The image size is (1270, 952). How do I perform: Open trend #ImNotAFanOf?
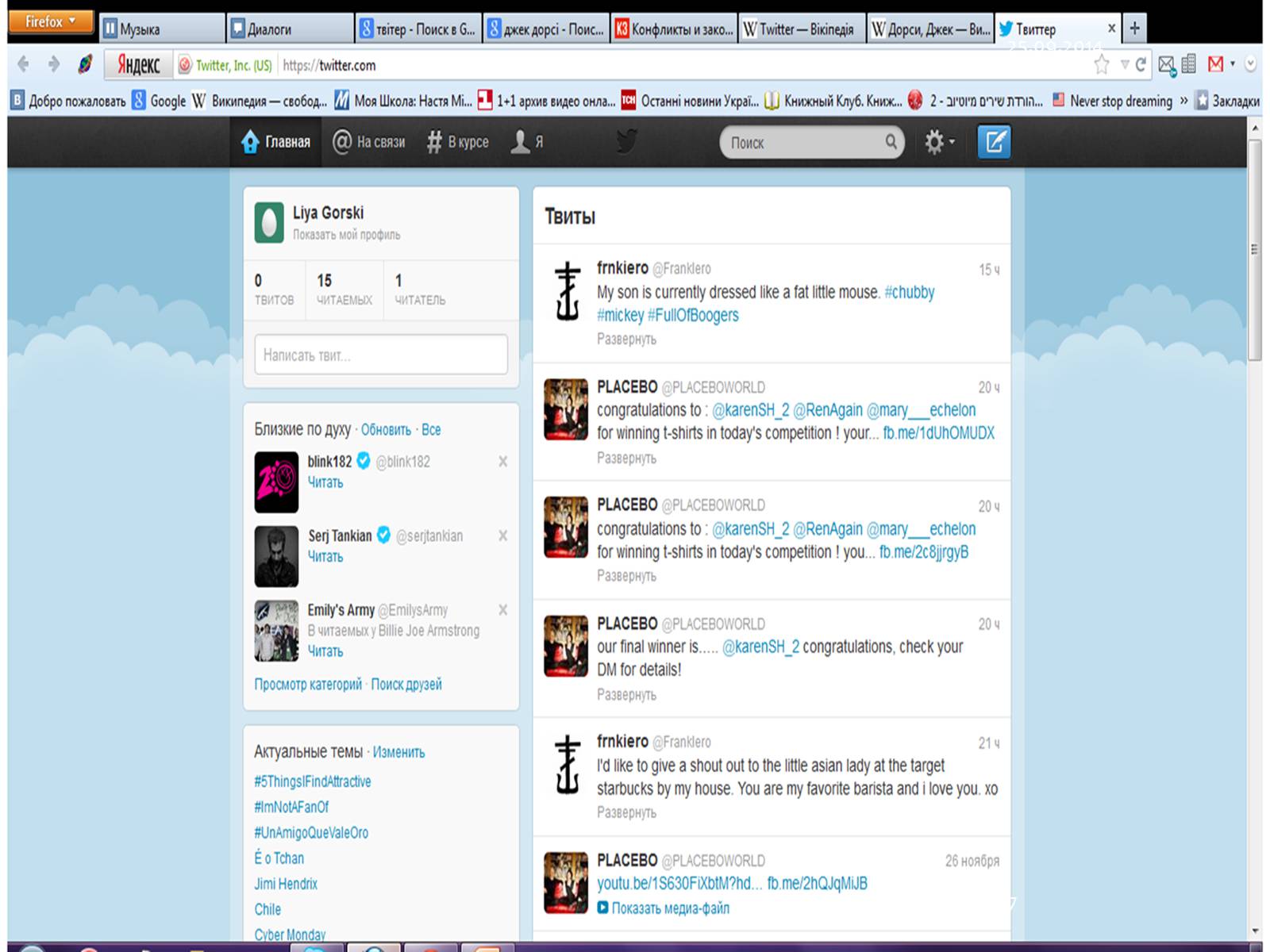tap(291, 807)
